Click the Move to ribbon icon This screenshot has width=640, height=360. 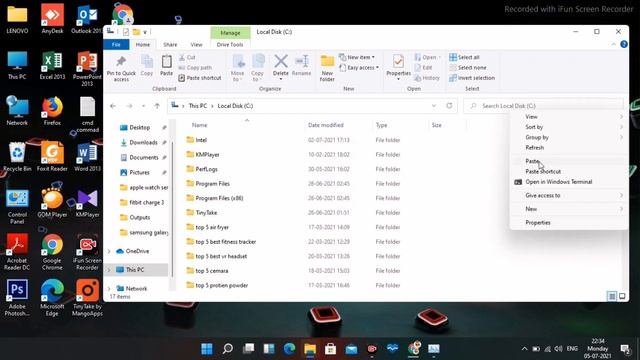(238, 62)
